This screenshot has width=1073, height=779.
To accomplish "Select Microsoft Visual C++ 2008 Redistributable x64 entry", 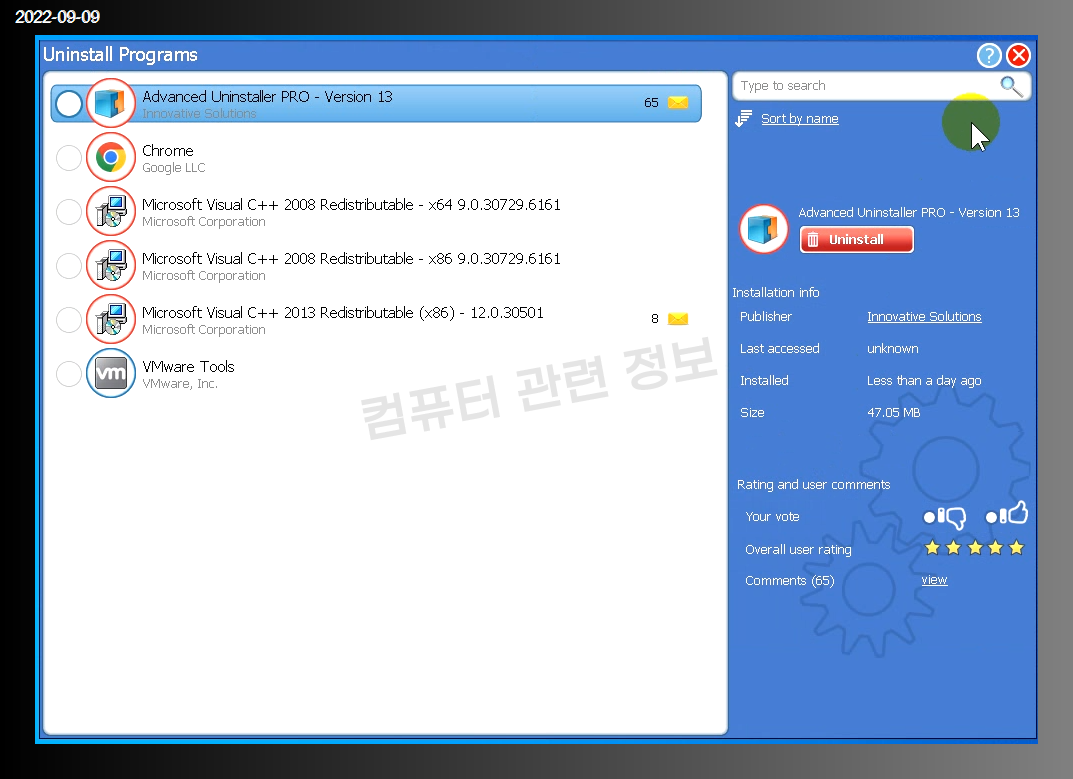I will point(351,205).
